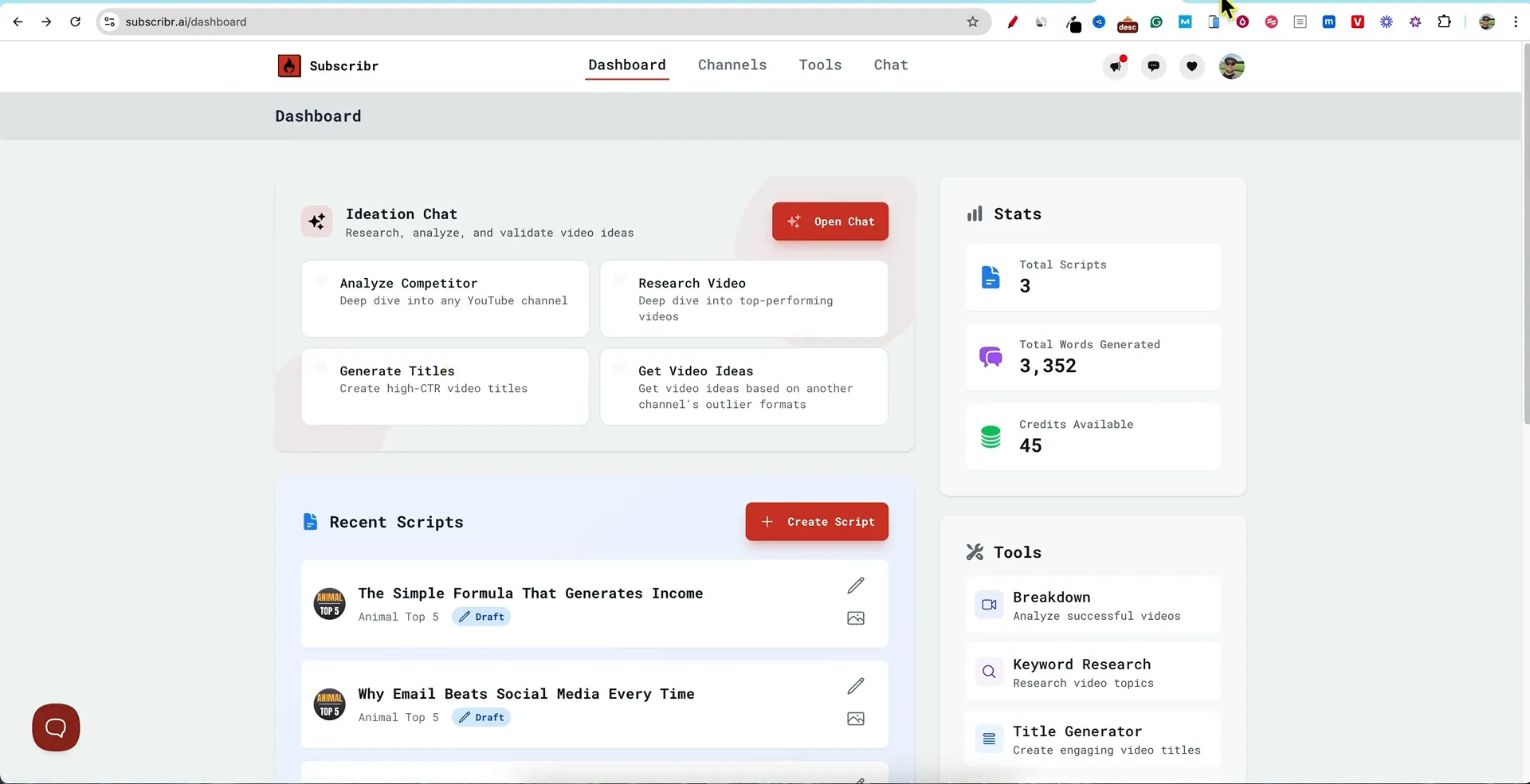Click the Credits Available coins icon
The width and height of the screenshot is (1530, 784).
tap(991, 437)
